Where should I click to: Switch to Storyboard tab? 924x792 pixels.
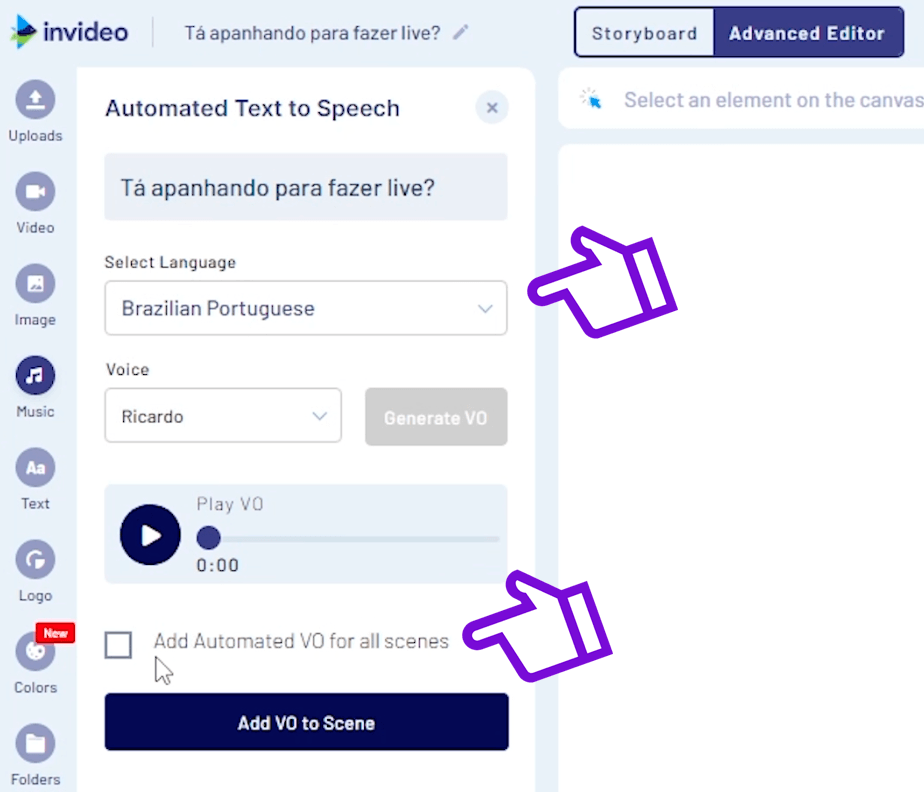[x=644, y=33]
